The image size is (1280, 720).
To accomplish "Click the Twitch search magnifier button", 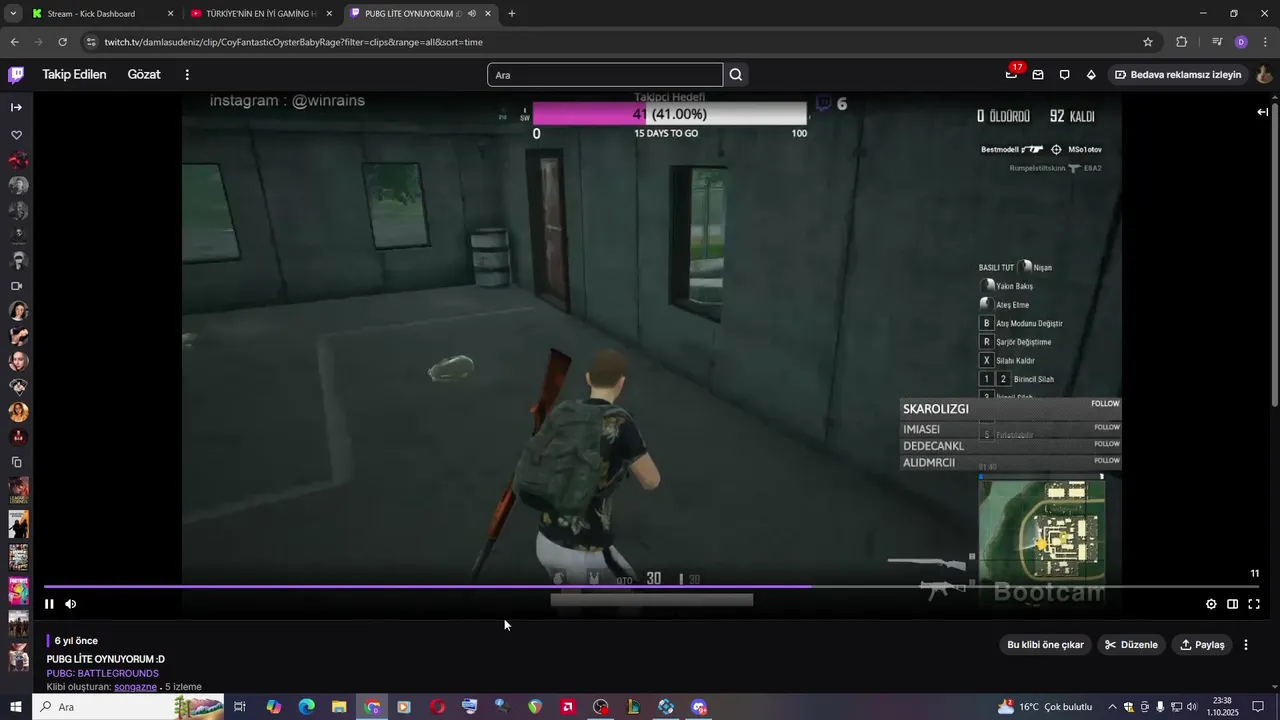I will coord(736,75).
